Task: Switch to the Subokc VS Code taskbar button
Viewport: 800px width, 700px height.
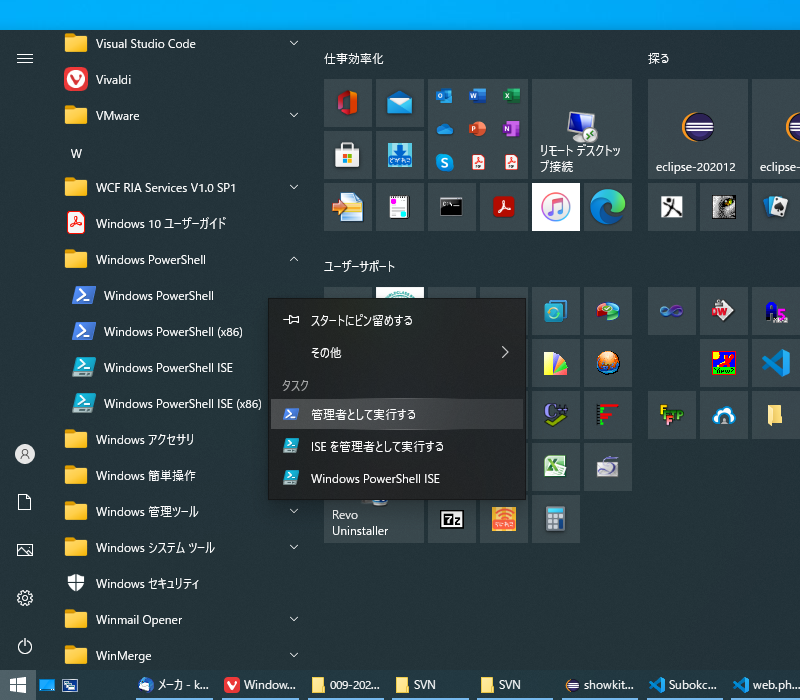Action: (x=684, y=685)
